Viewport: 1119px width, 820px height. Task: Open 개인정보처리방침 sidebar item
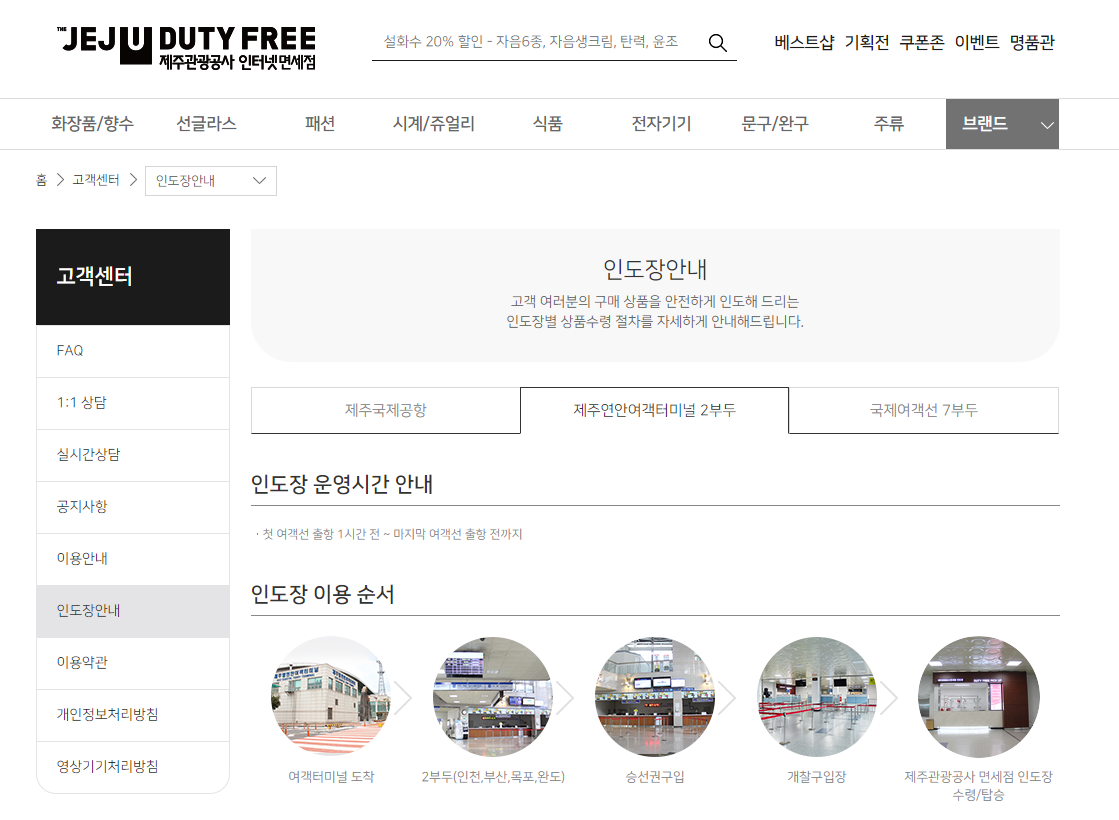[133, 716]
